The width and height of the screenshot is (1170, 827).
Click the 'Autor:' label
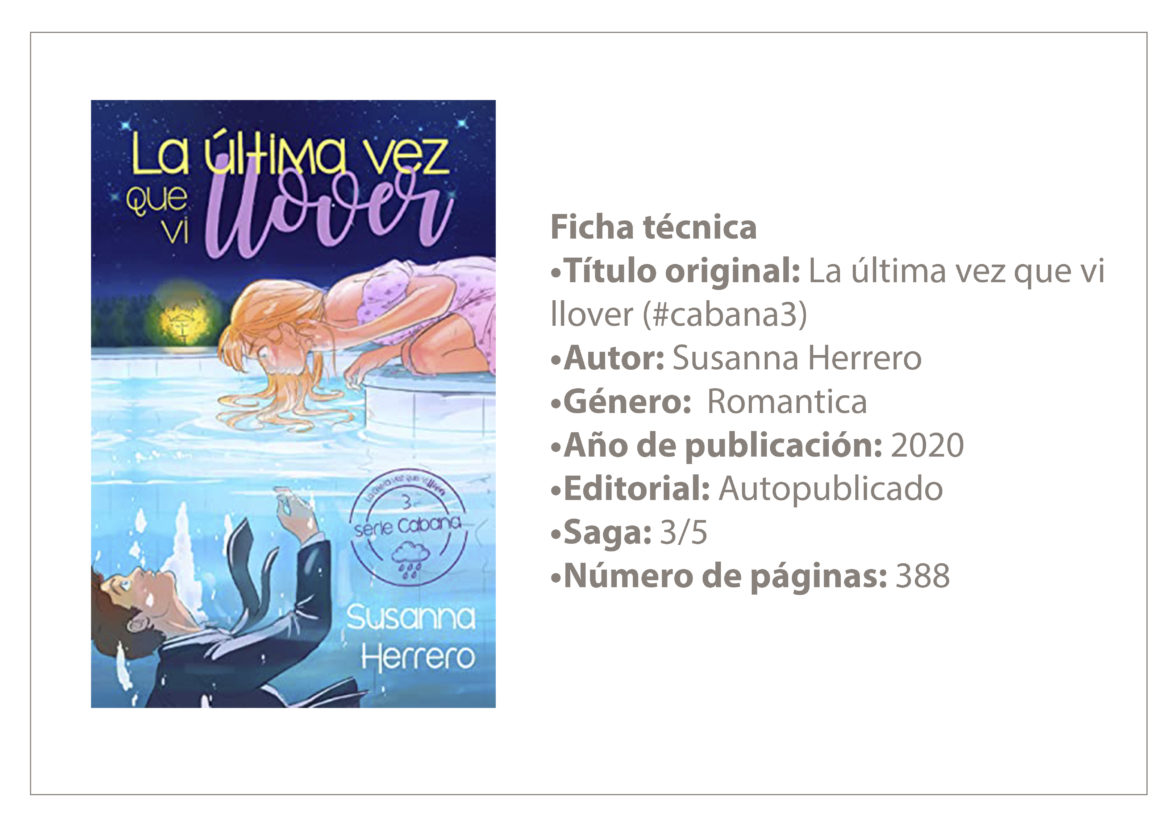pyautogui.click(x=608, y=358)
